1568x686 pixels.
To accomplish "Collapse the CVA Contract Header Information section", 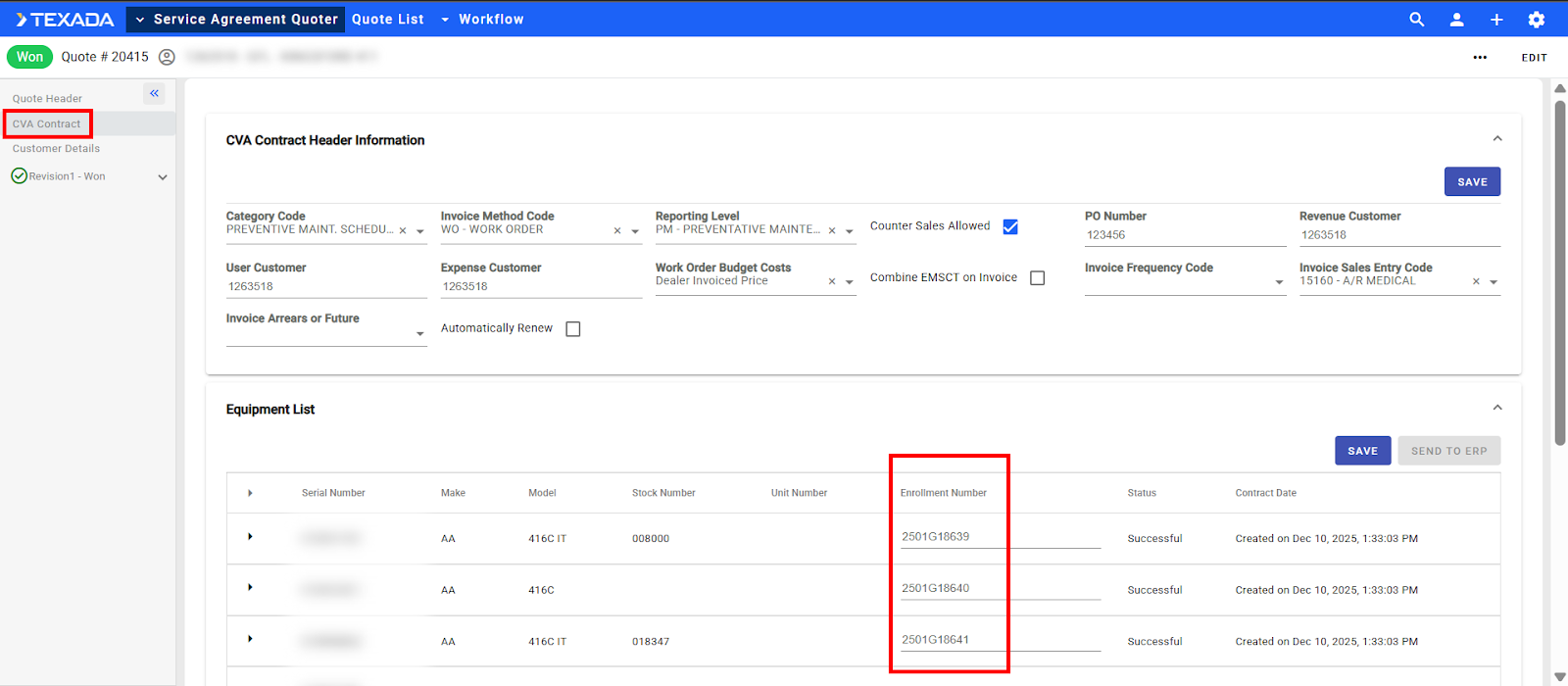I will (x=1496, y=139).
